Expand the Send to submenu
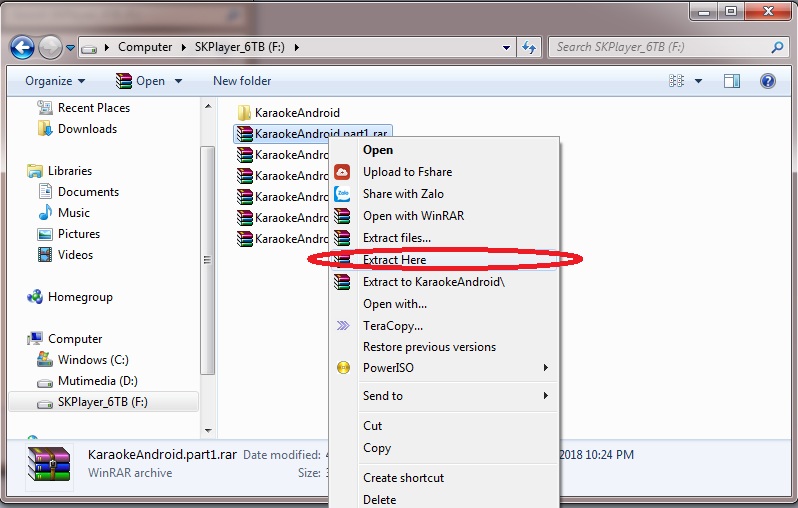The height and width of the screenshot is (508, 798). pos(444,396)
